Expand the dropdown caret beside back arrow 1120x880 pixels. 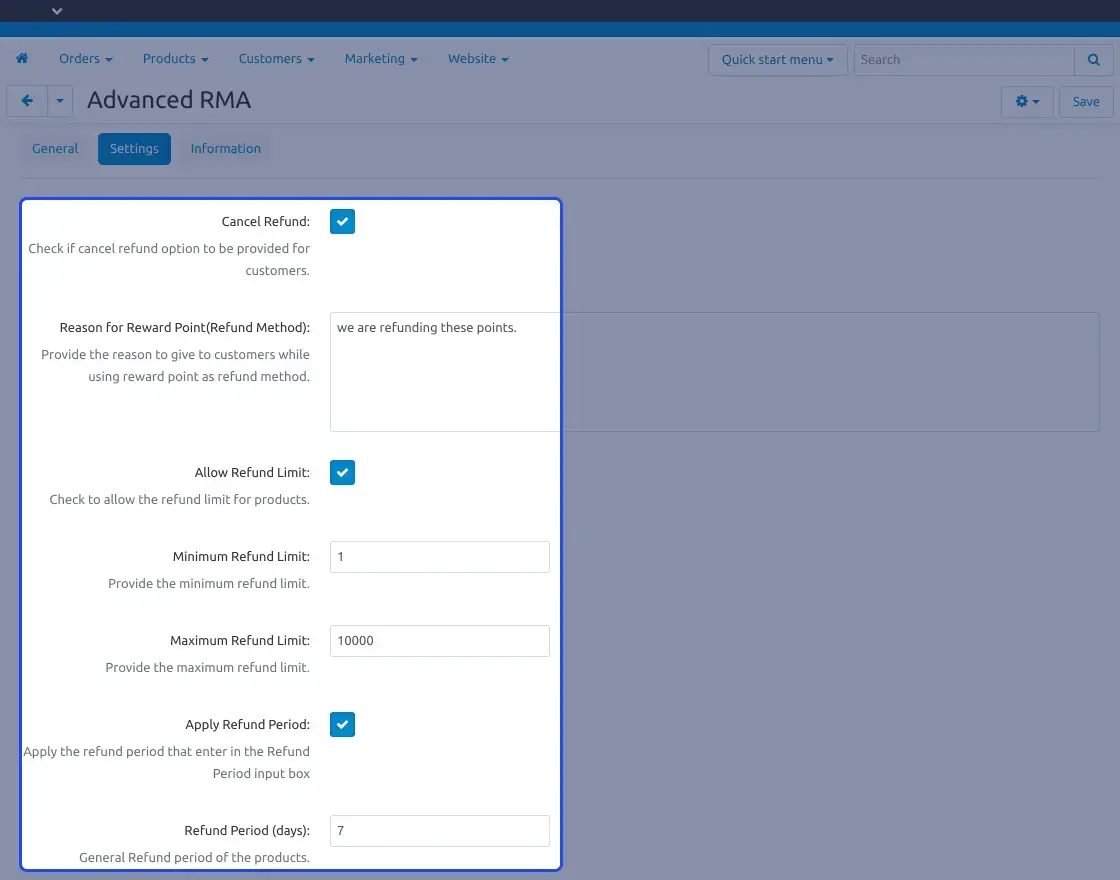pyautogui.click(x=60, y=101)
